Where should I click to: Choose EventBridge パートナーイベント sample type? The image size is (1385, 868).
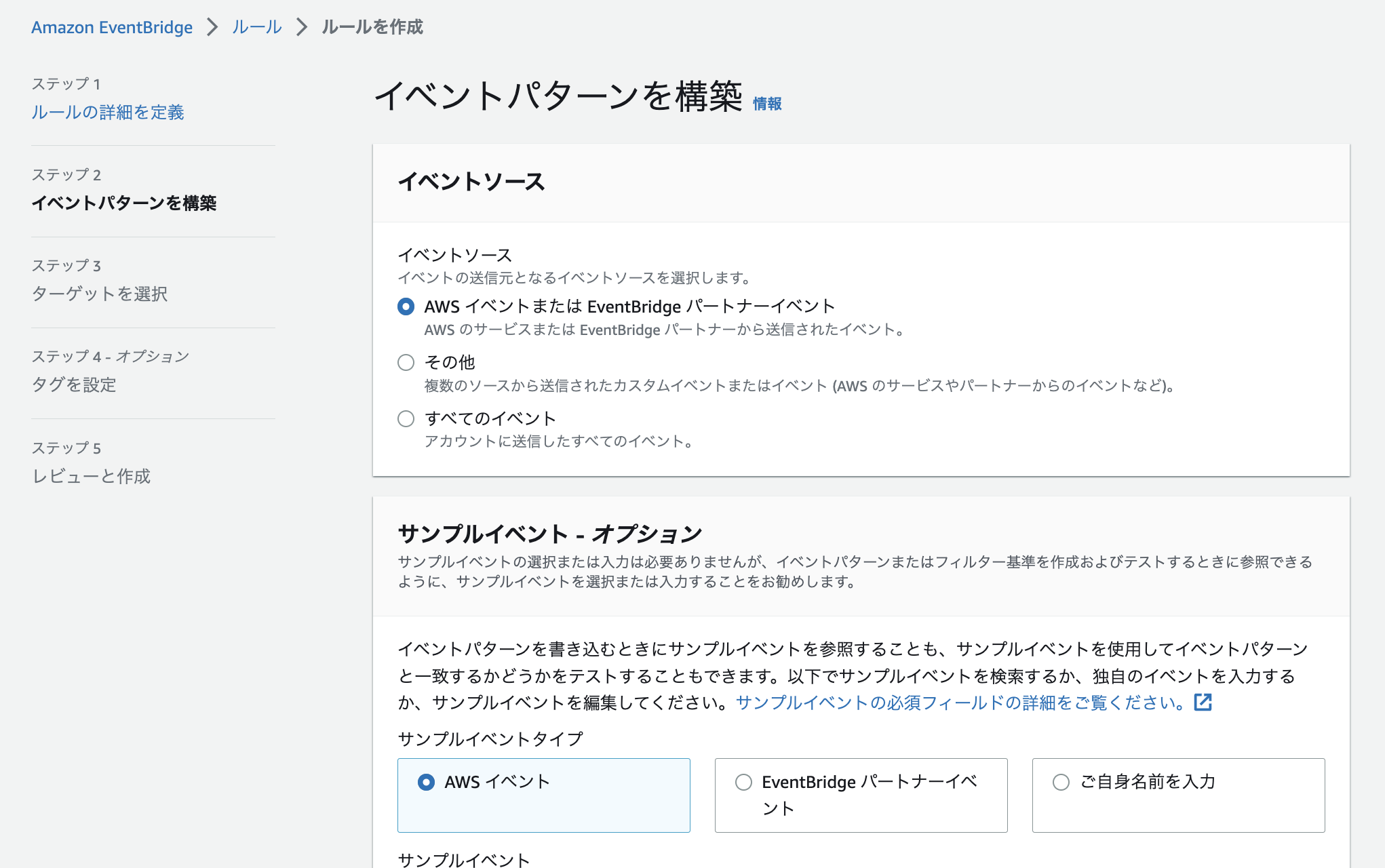pos(861,795)
